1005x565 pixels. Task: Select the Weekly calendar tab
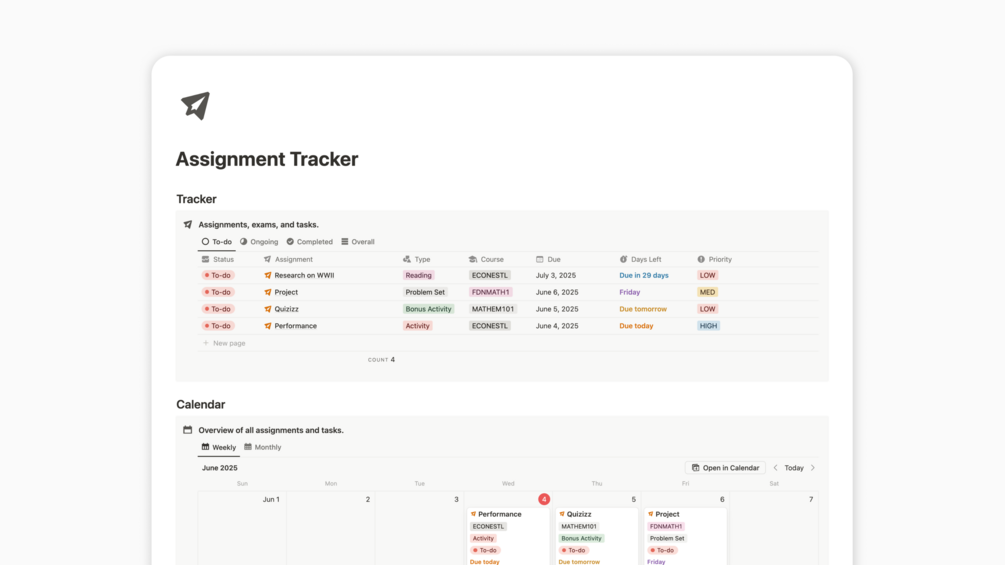[219, 447]
